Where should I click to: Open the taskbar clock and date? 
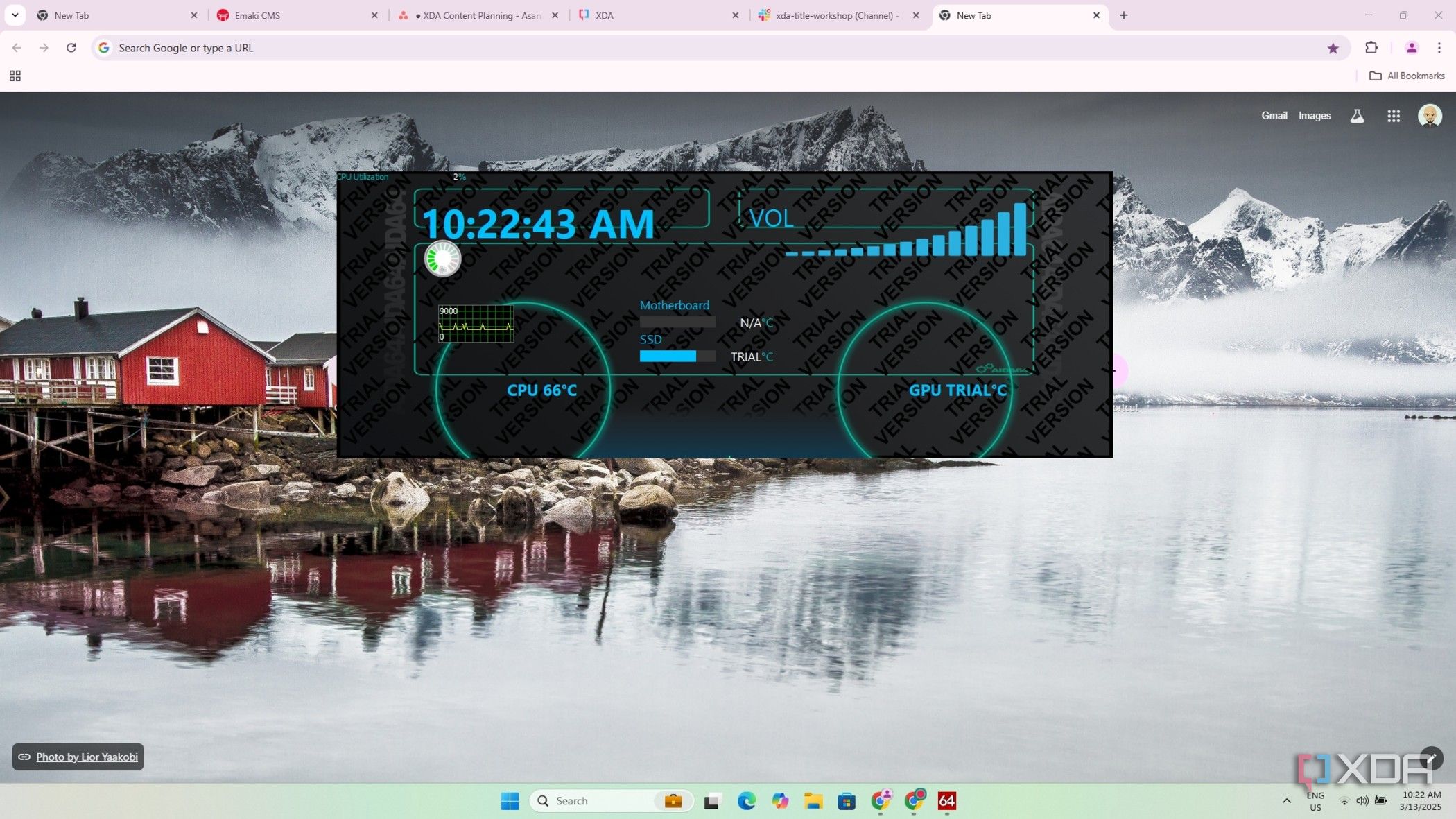1420,801
